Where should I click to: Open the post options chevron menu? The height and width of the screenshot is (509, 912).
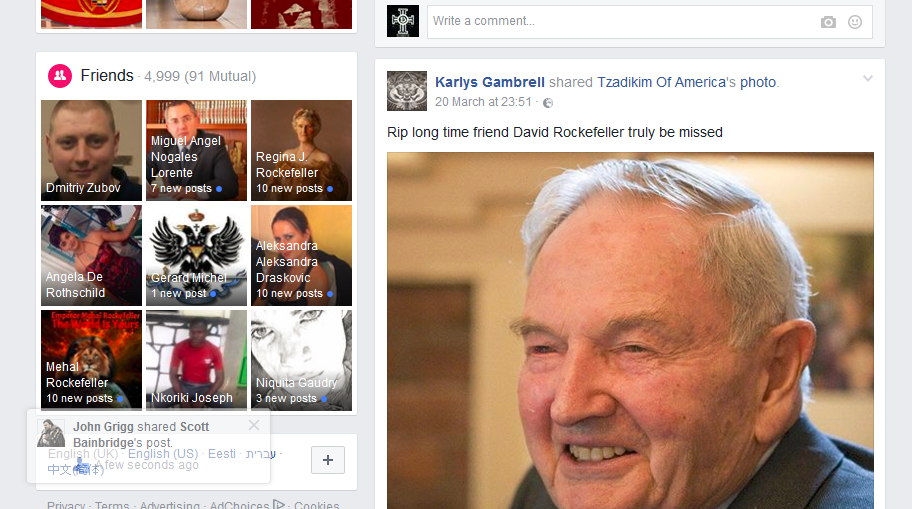(x=868, y=78)
